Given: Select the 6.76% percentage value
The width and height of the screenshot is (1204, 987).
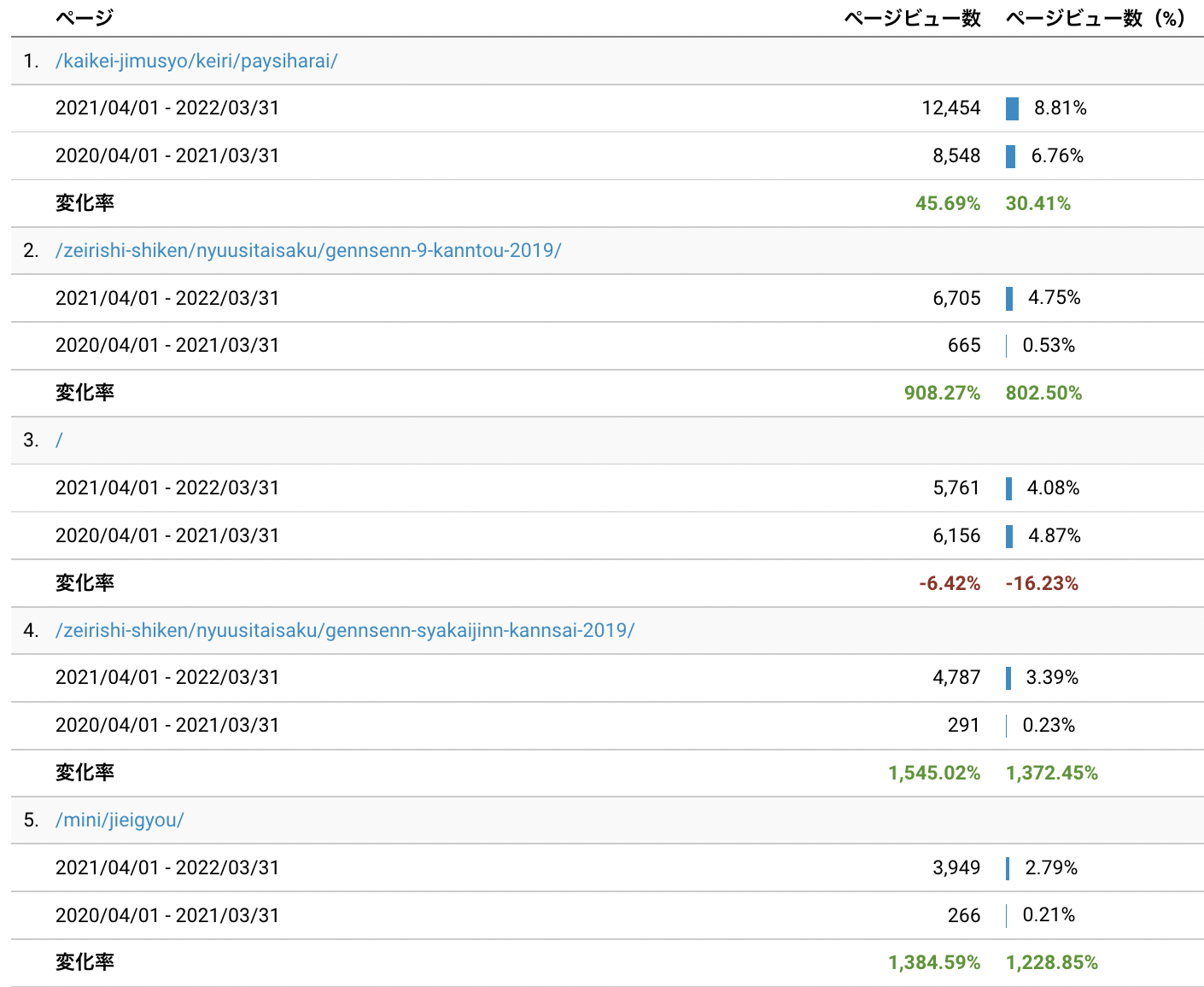Looking at the screenshot, I should pyautogui.click(x=1057, y=156).
